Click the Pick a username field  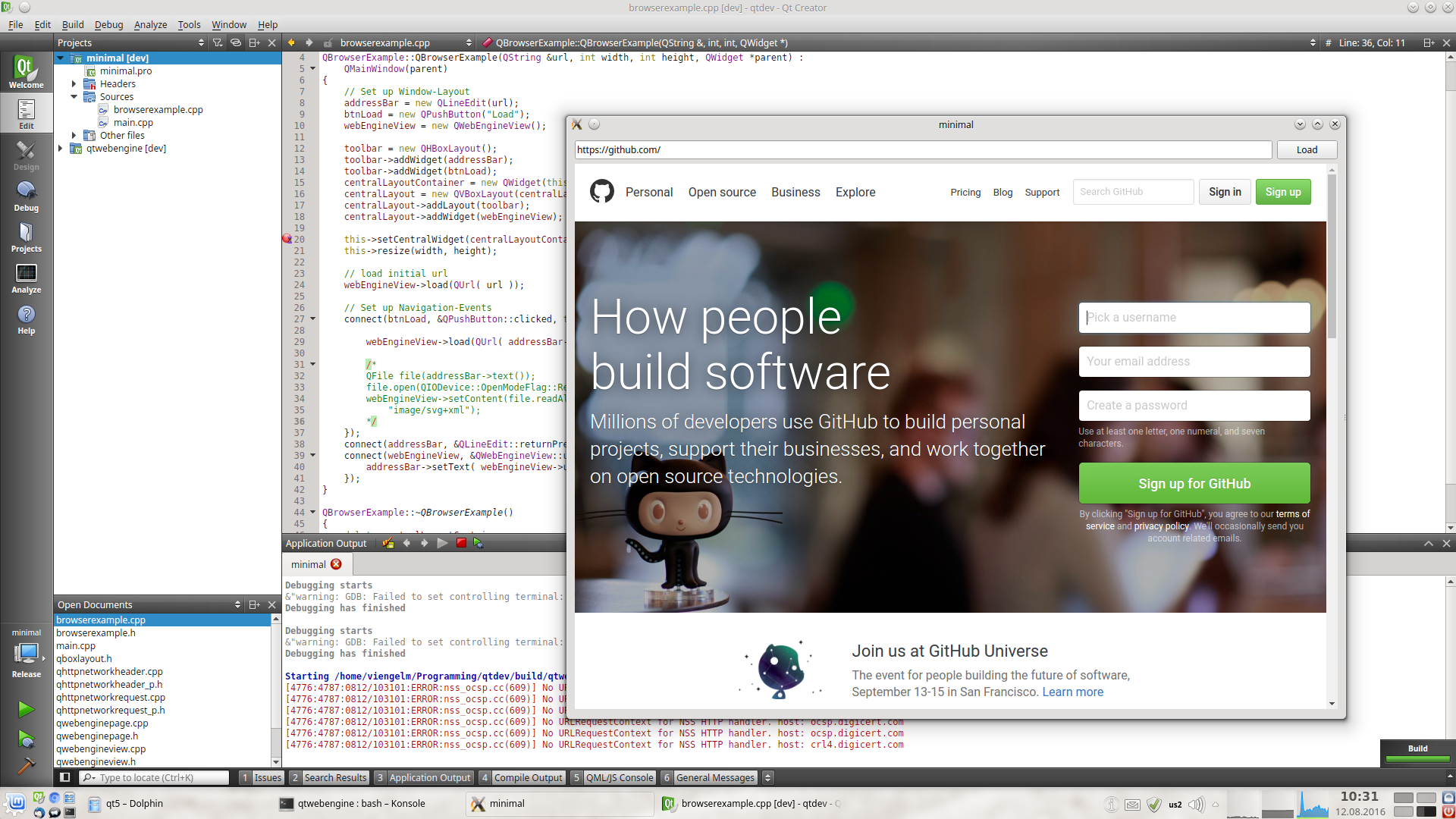click(1194, 318)
